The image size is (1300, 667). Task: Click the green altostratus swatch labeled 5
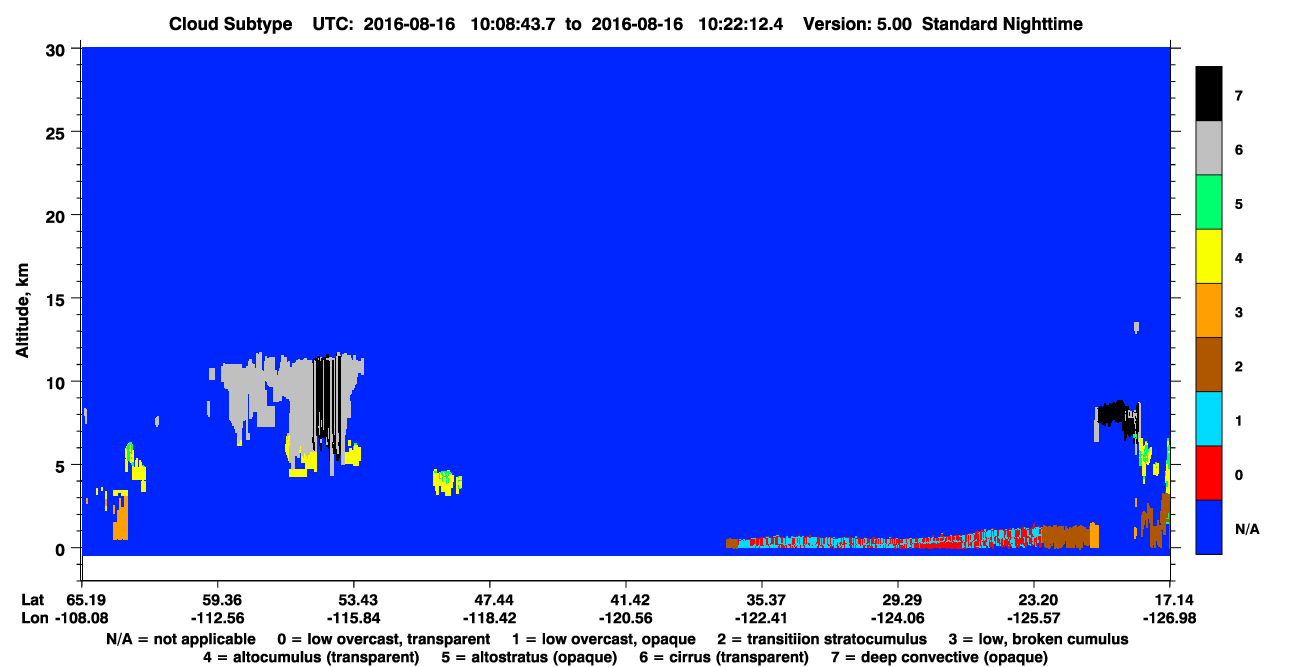[1209, 202]
